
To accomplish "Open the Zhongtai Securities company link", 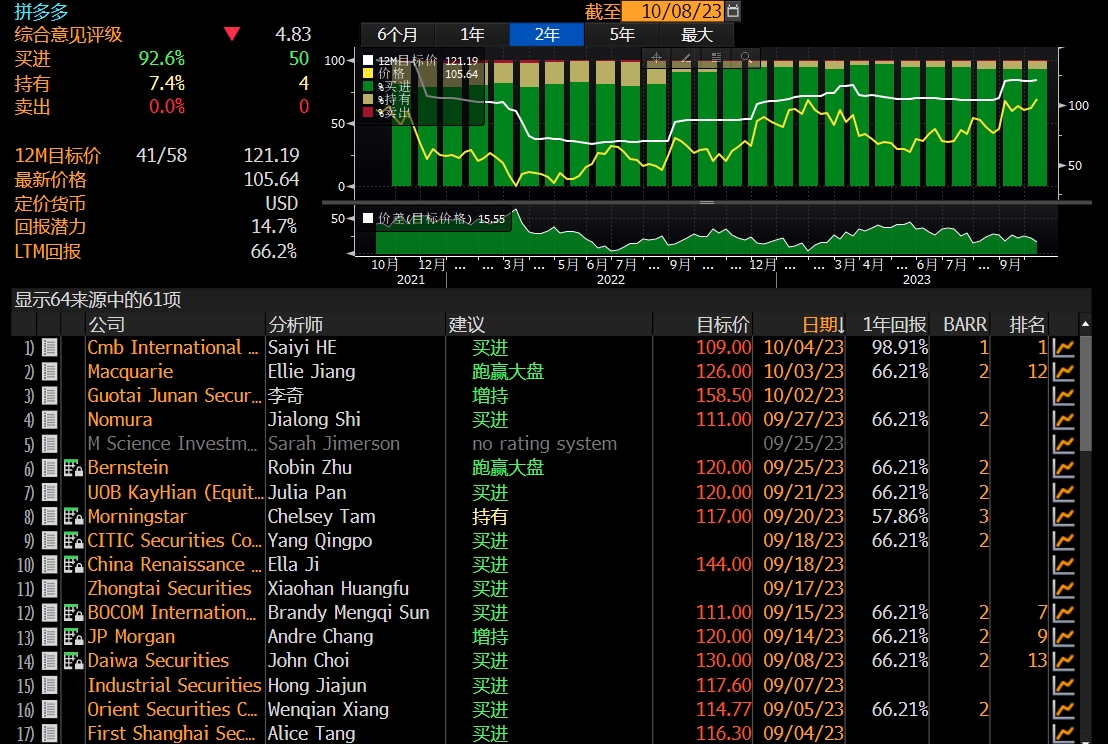I will (170, 589).
